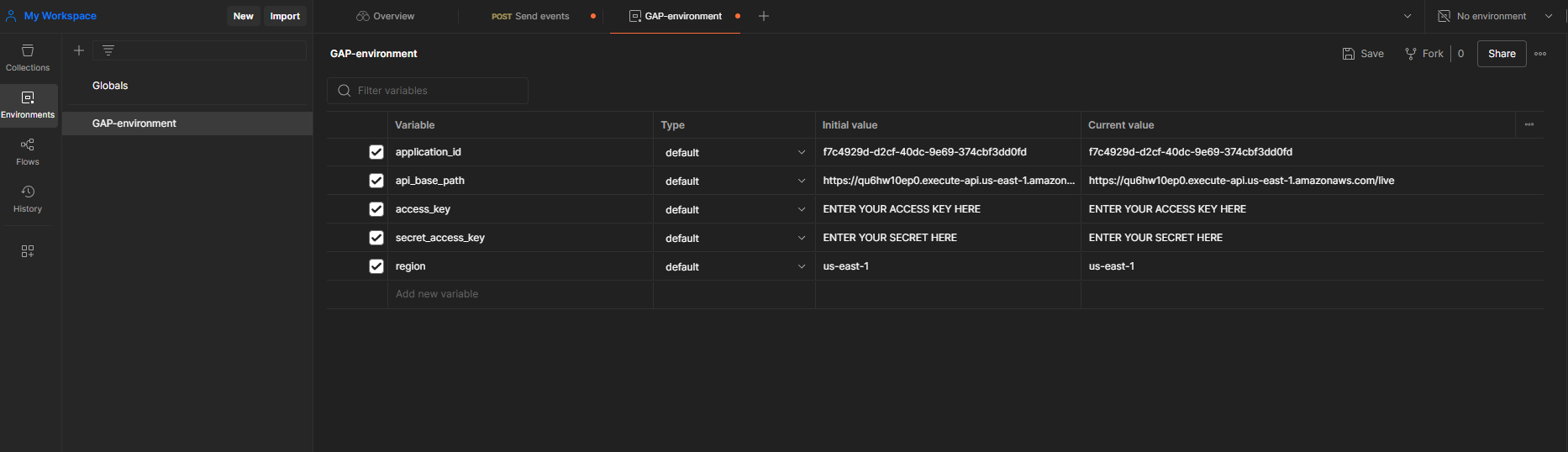This screenshot has height=452, width=1568.
Task: Click the no environment icon at top right
Action: [x=1444, y=16]
